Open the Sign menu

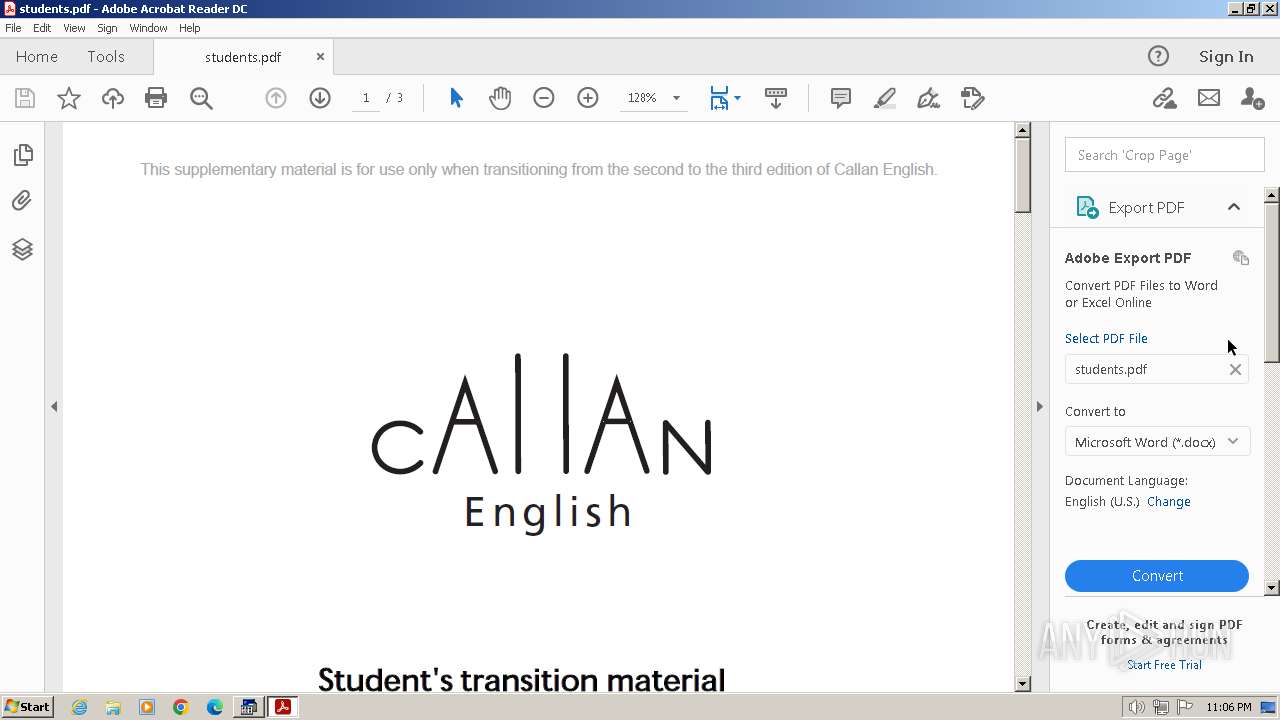[107, 28]
